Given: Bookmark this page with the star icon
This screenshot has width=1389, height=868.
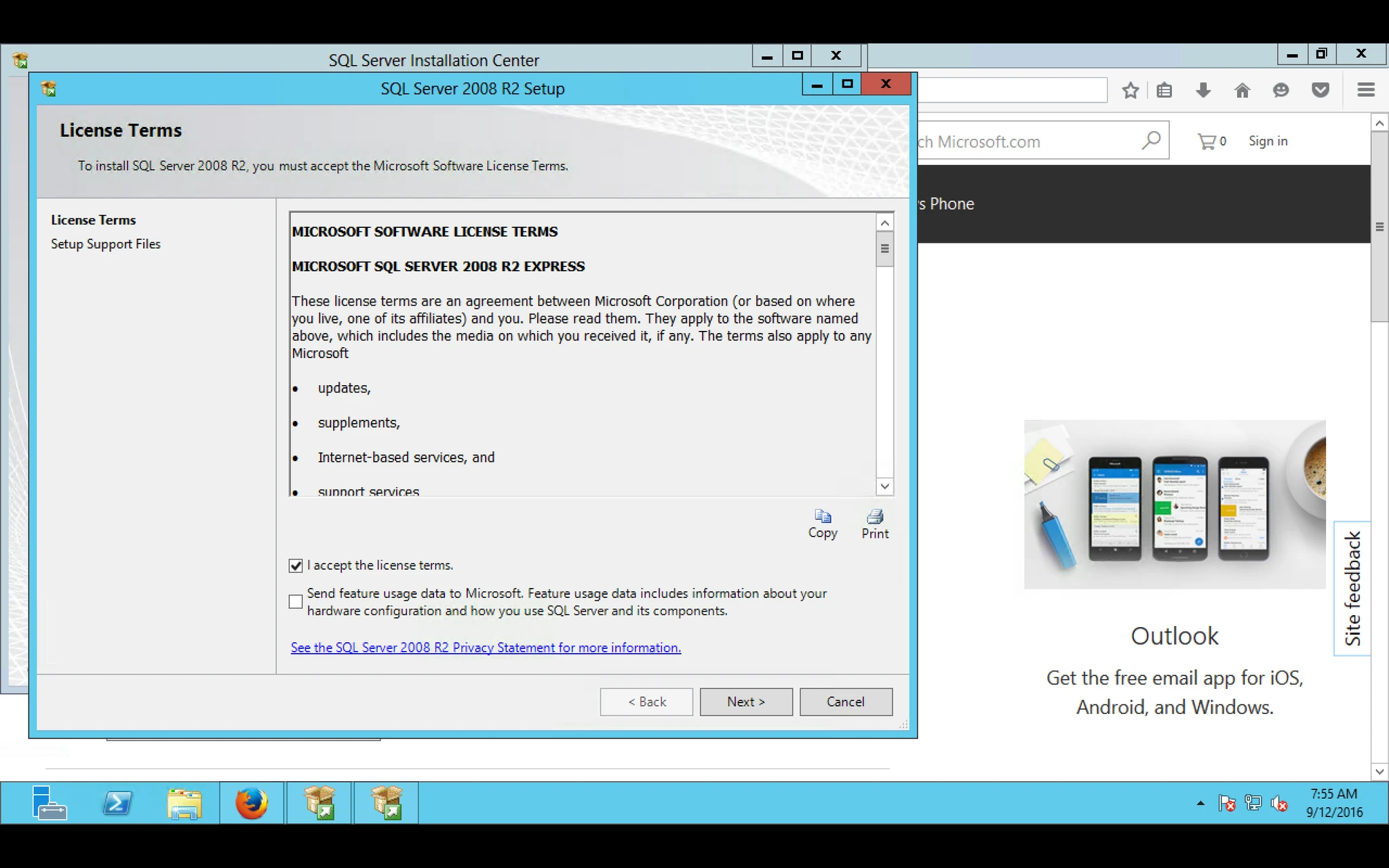Looking at the screenshot, I should click(x=1130, y=90).
